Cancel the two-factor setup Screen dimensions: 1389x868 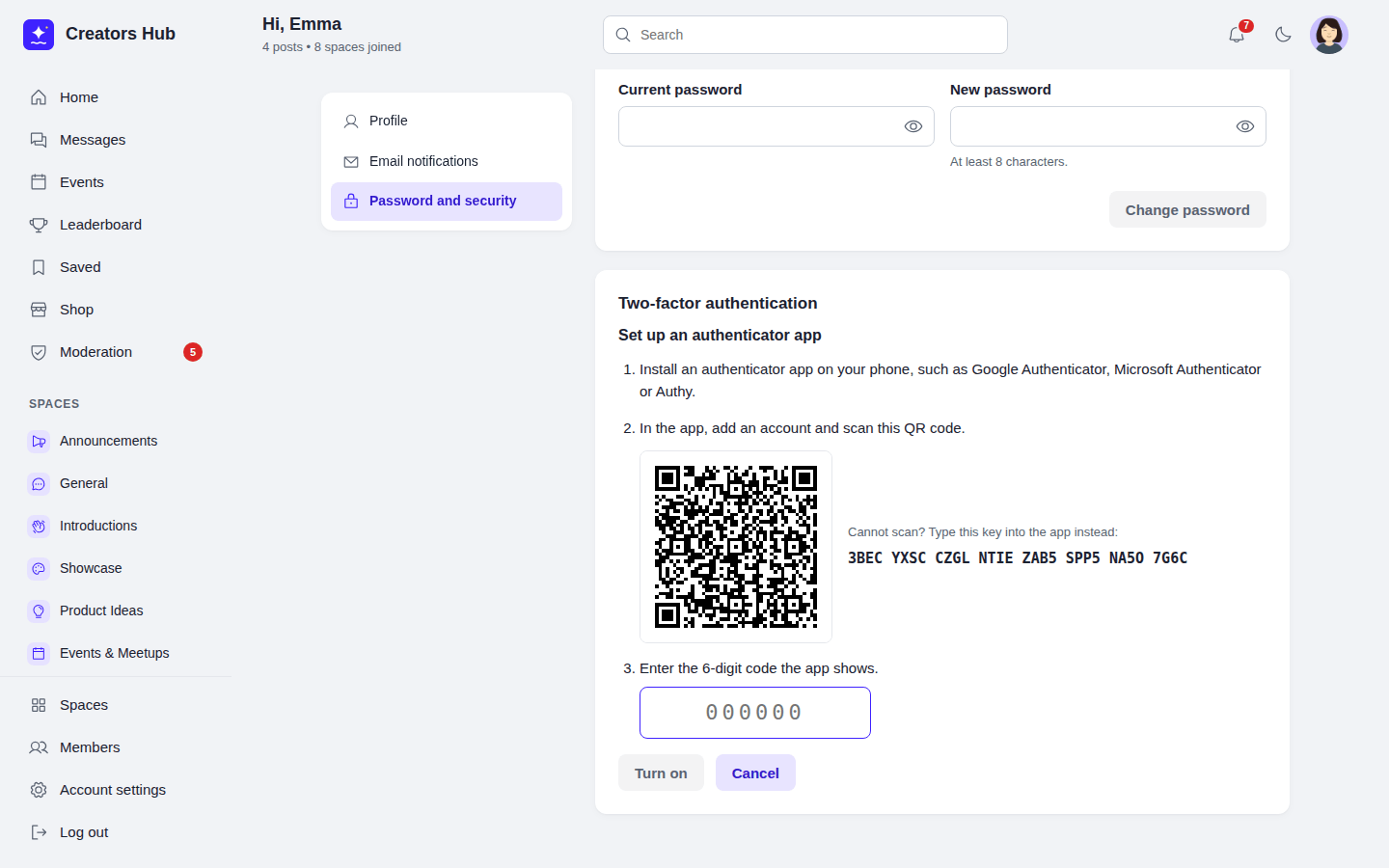tap(755, 773)
